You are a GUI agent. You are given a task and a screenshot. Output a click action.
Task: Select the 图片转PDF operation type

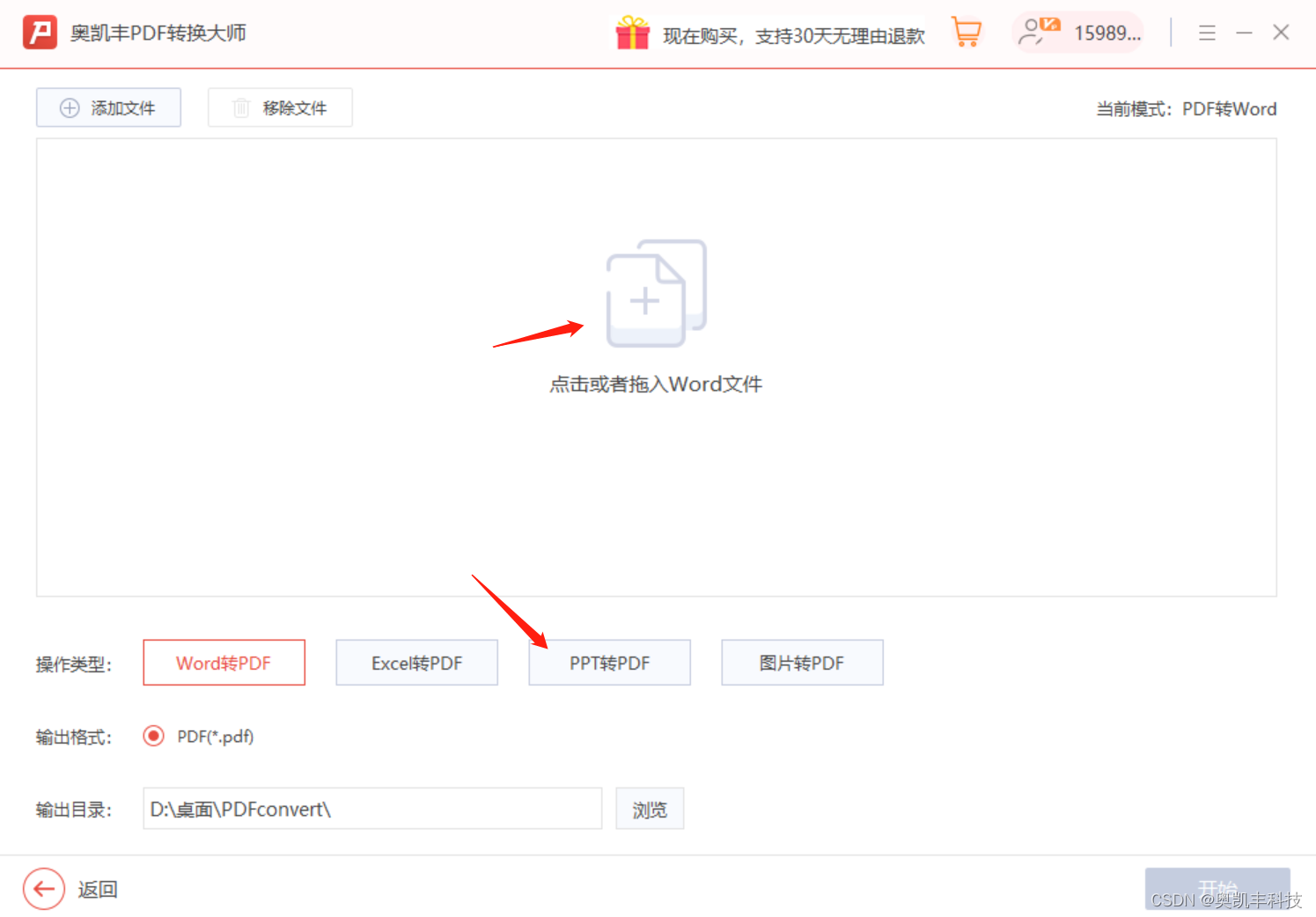pyautogui.click(x=802, y=663)
